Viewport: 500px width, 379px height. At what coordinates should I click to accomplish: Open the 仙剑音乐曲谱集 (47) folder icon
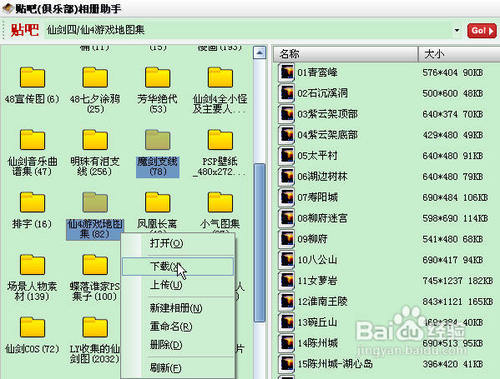click(32, 140)
